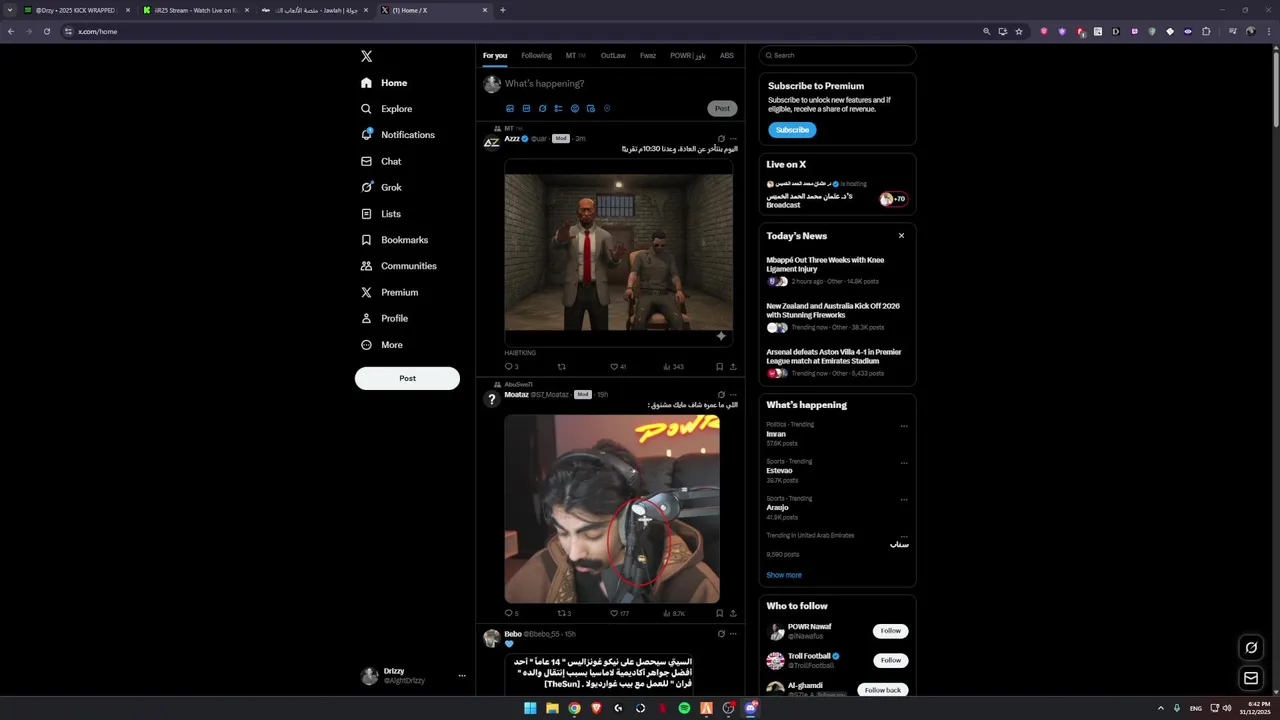Reply to the Azzz post
The height and width of the screenshot is (720, 1280).
(x=508, y=367)
